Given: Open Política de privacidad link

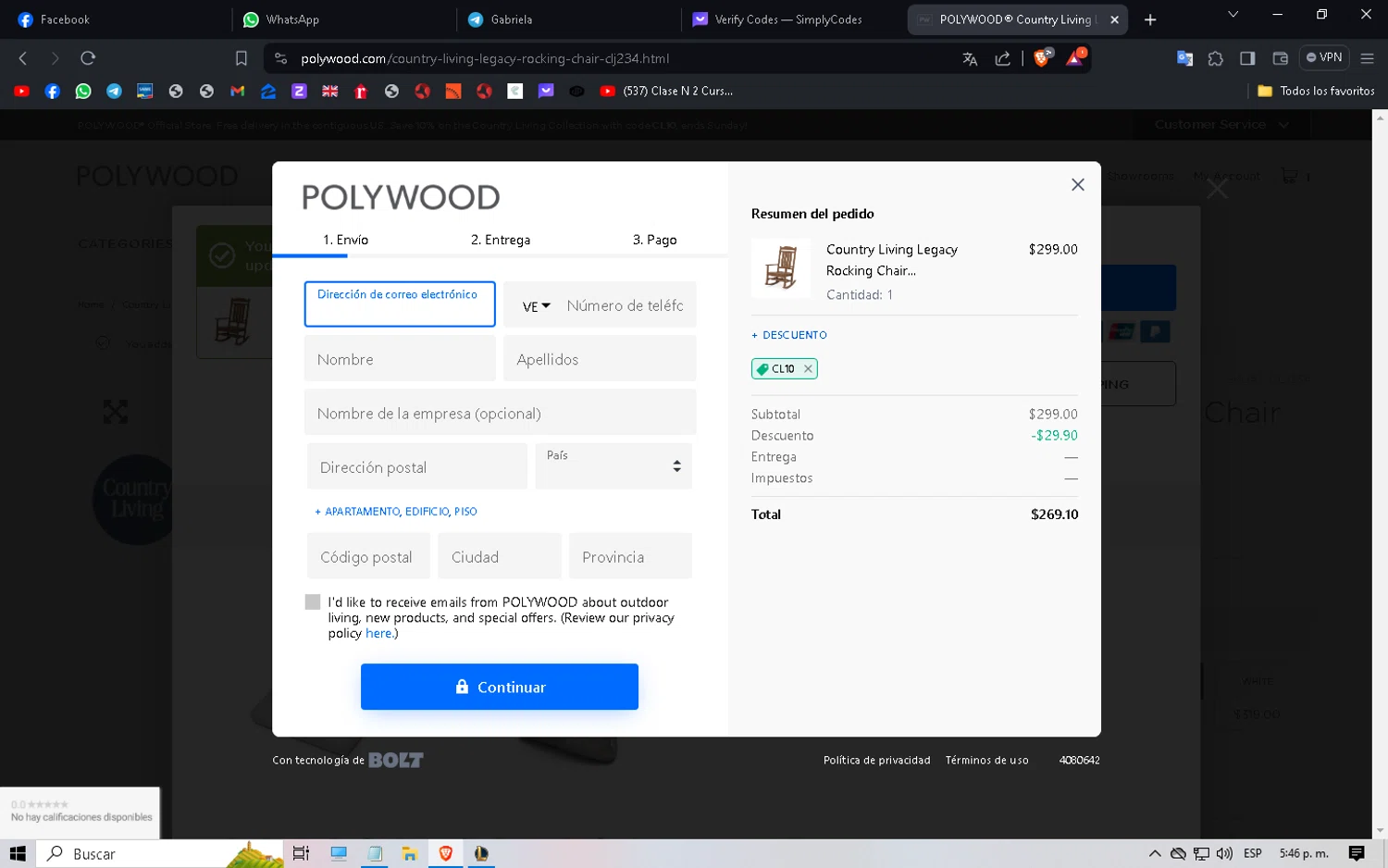Looking at the screenshot, I should pyautogui.click(x=877, y=761).
